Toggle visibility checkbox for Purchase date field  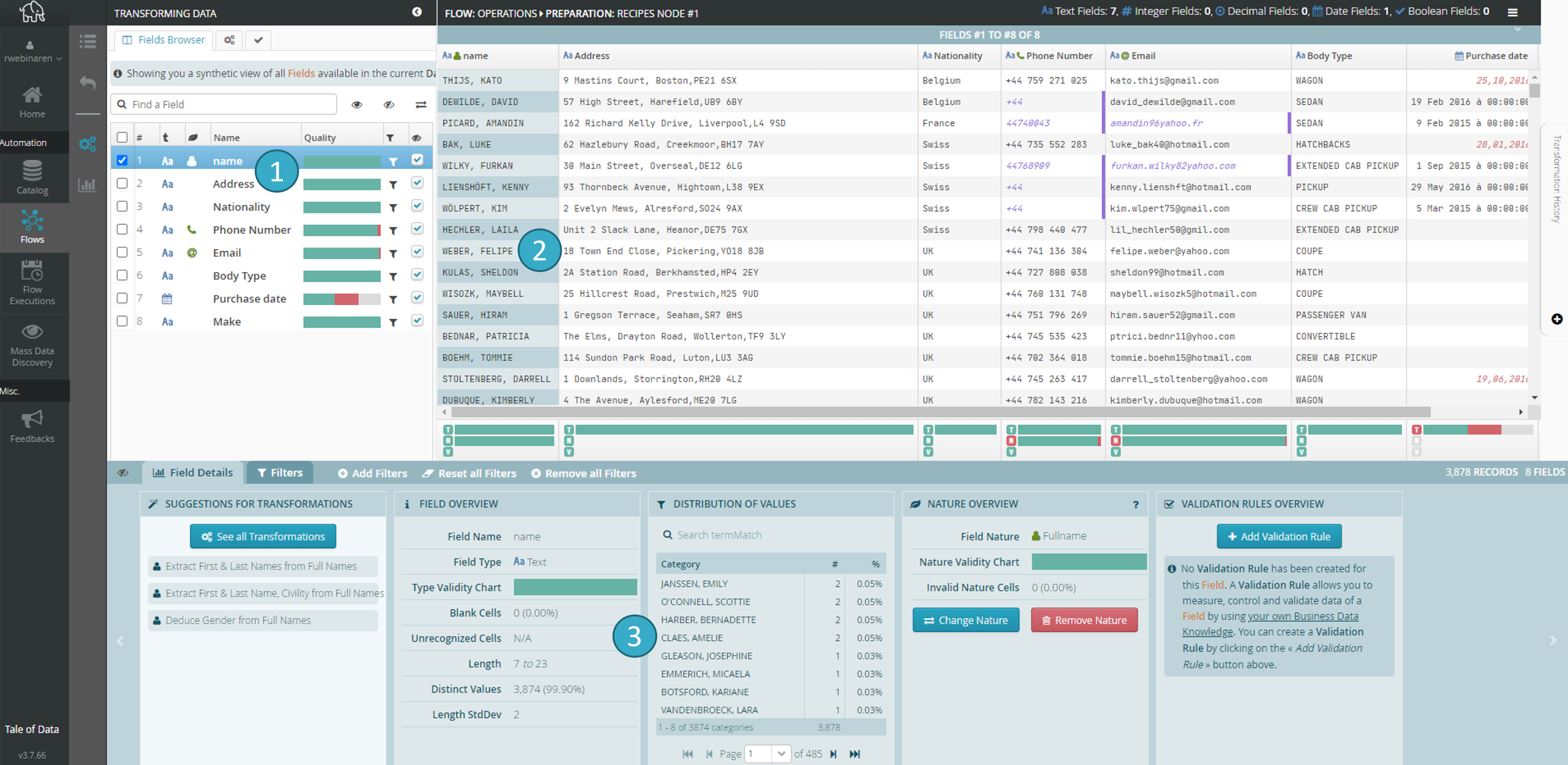point(417,297)
